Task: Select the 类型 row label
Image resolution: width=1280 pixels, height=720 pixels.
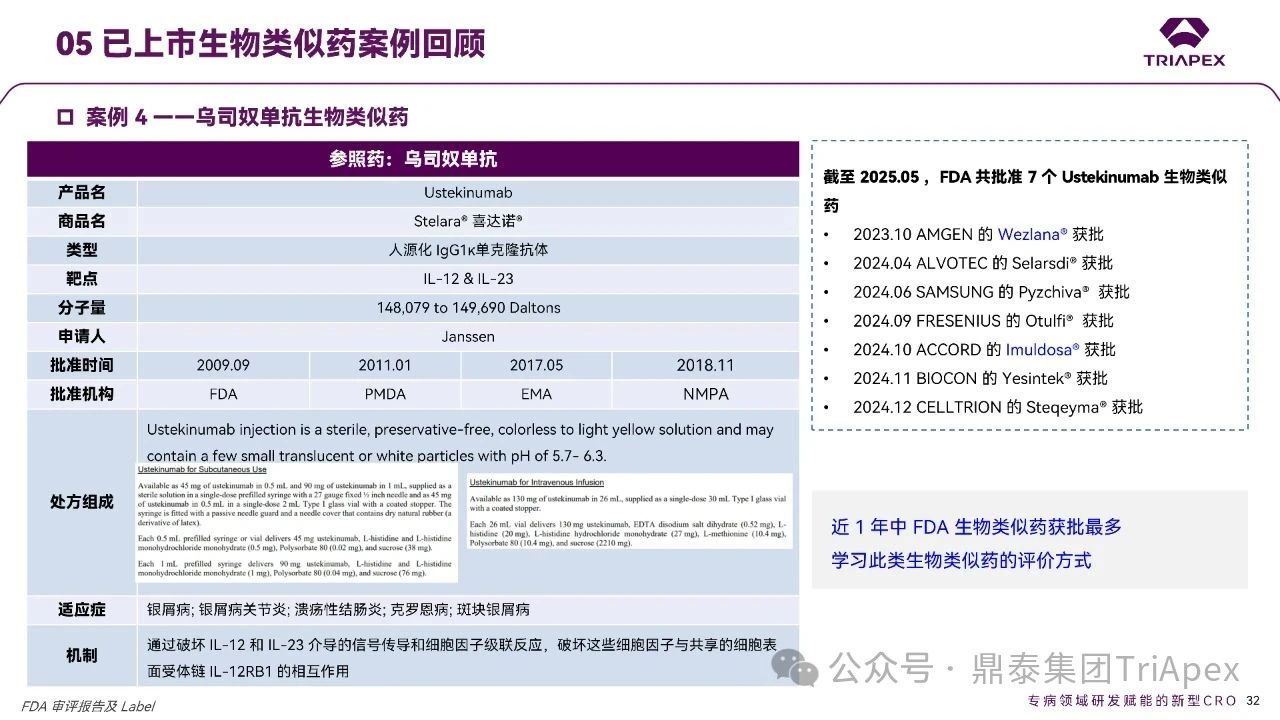Action: click(81, 250)
